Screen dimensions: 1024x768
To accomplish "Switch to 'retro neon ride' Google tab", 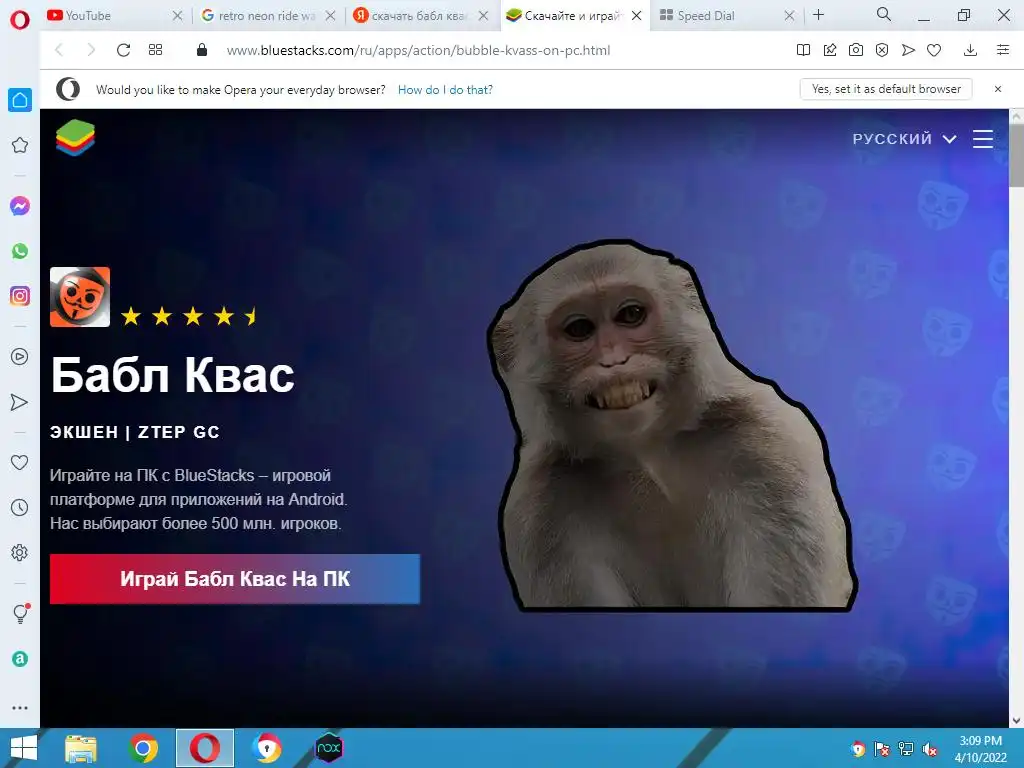I will pos(259,16).
